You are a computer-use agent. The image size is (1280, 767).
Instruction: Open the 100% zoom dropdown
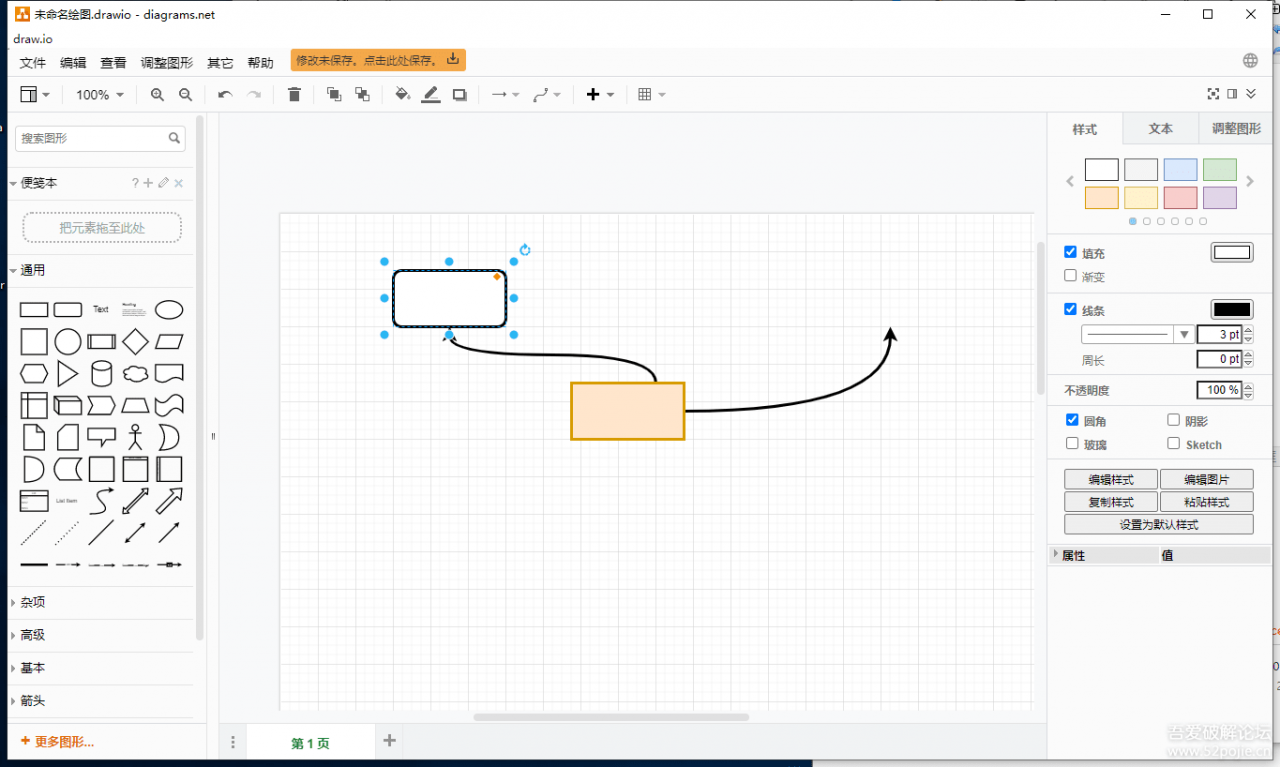click(x=100, y=94)
